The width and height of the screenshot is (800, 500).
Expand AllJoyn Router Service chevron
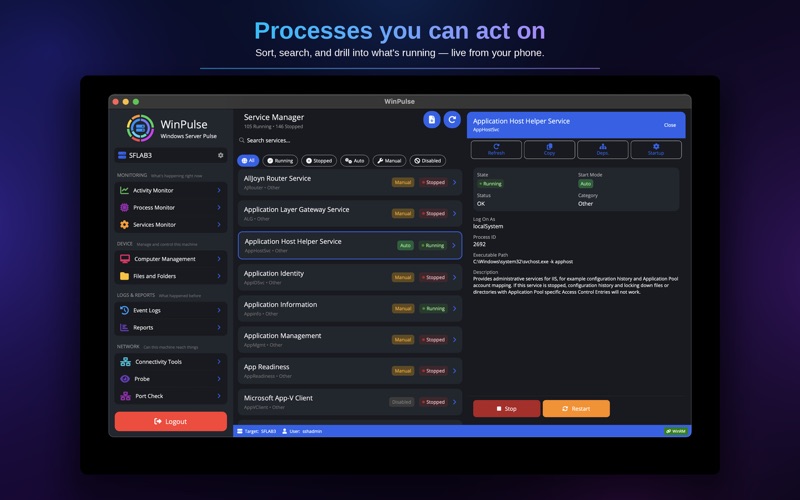(x=454, y=182)
